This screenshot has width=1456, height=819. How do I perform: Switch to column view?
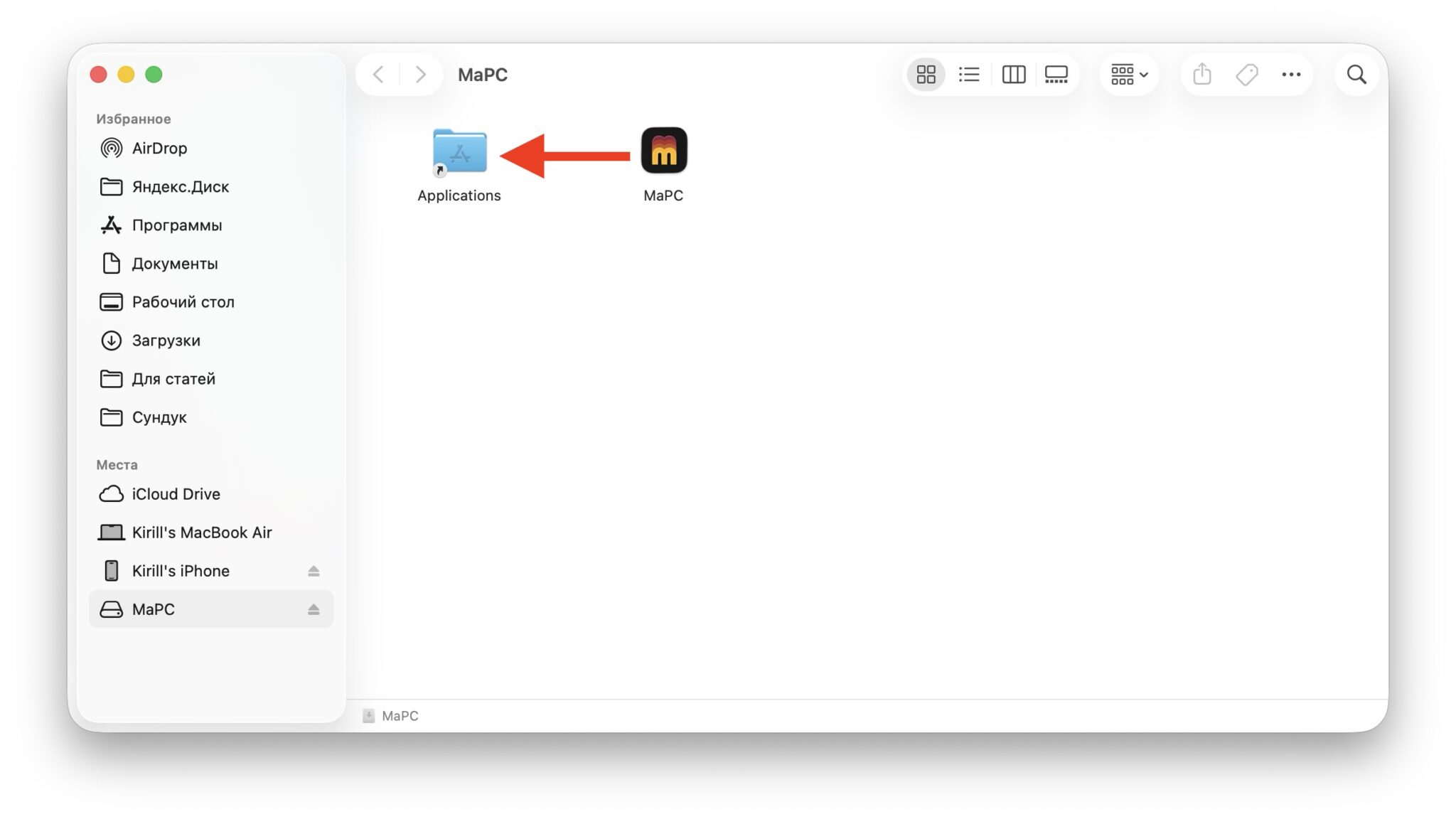1013,75
